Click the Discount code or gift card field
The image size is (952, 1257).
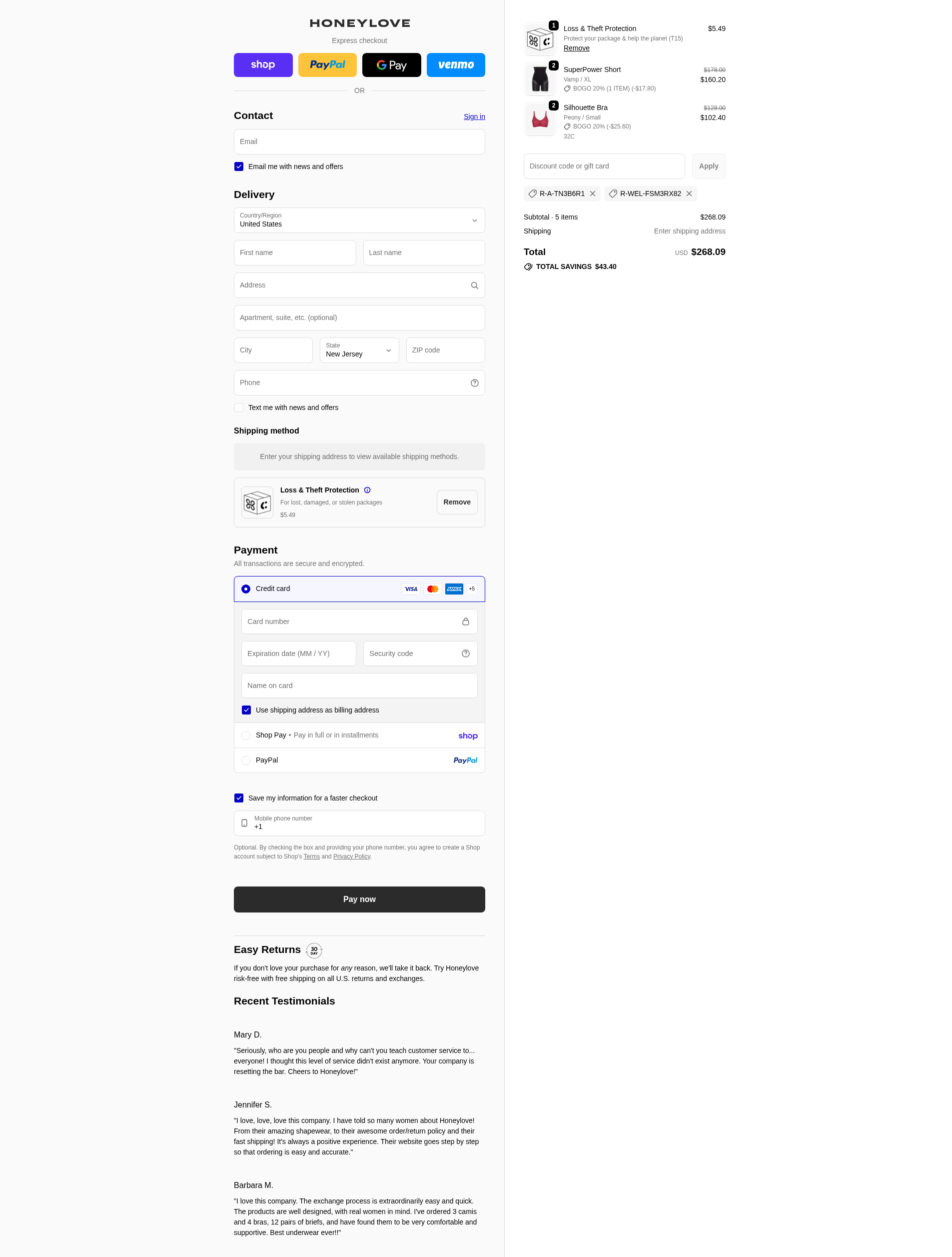tap(604, 166)
